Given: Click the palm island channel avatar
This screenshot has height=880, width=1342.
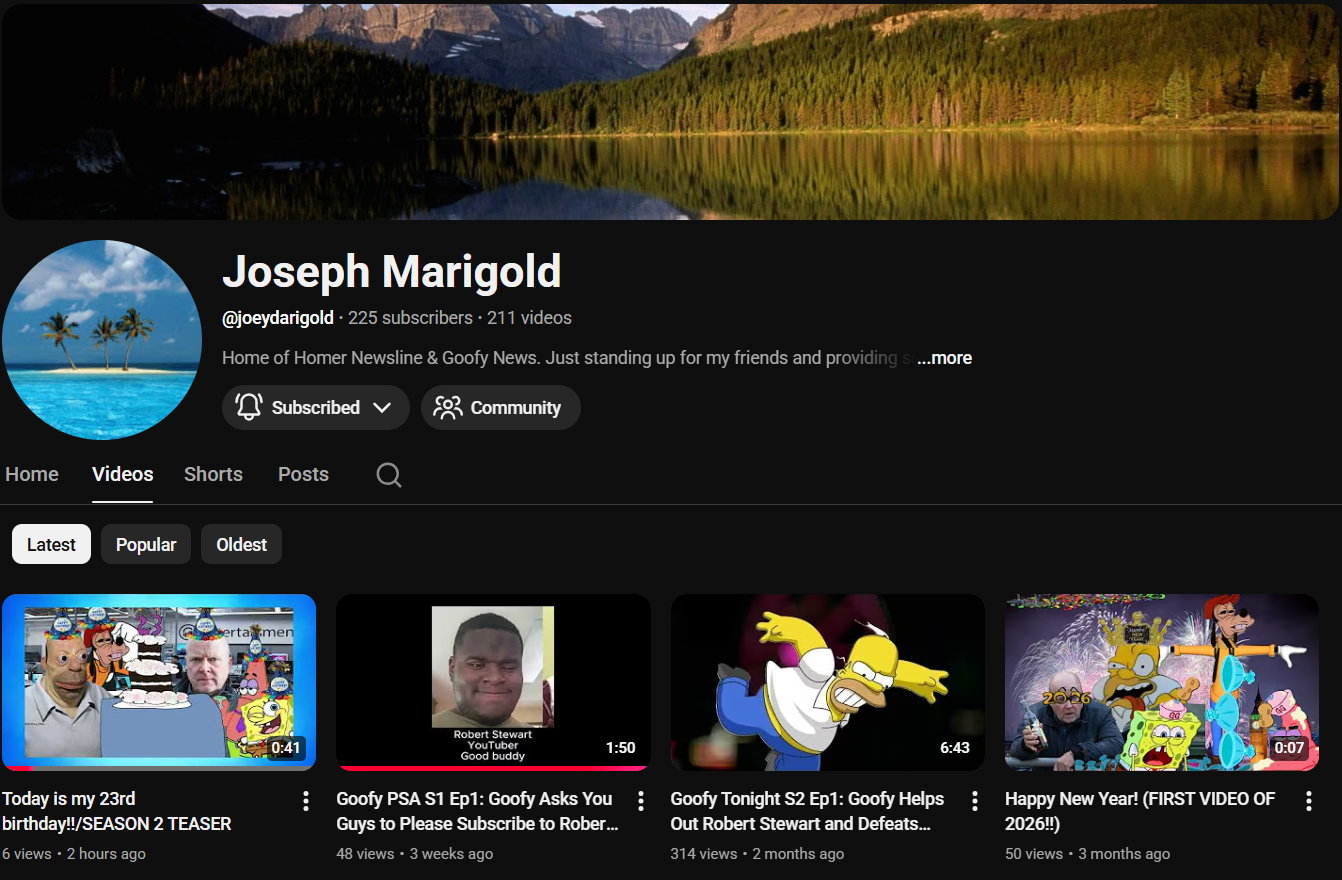Looking at the screenshot, I should [102, 340].
